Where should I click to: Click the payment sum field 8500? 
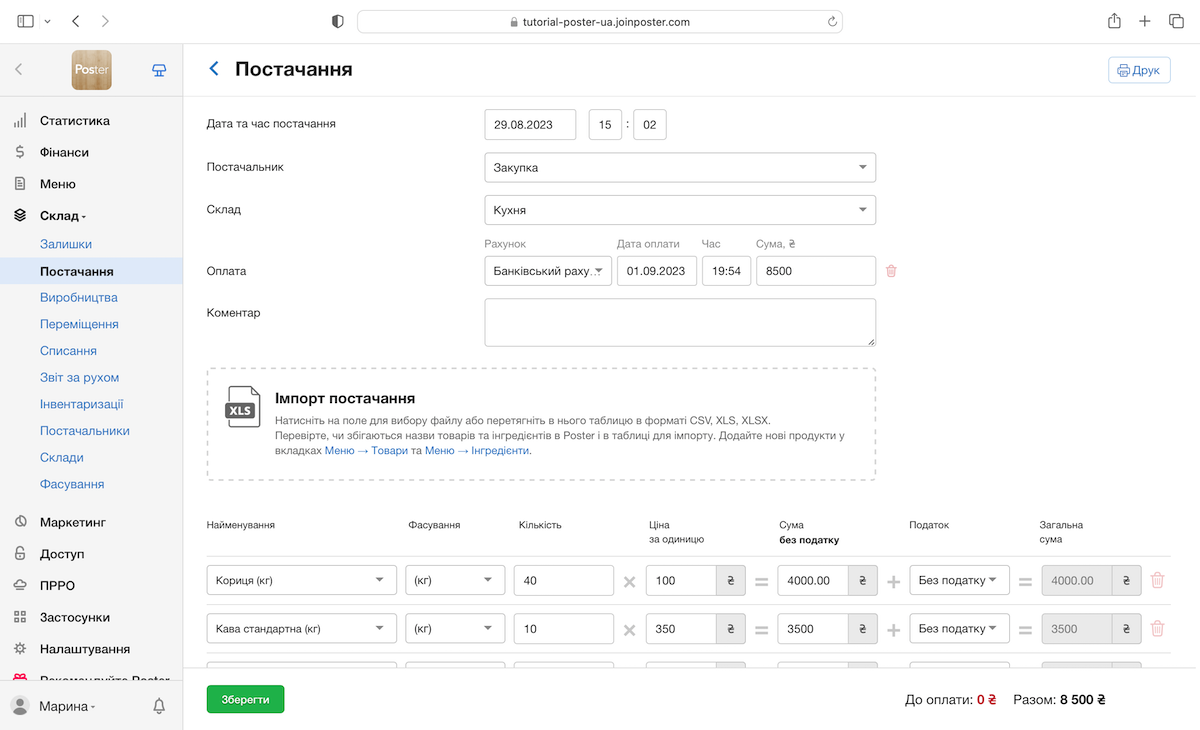[x=816, y=271]
